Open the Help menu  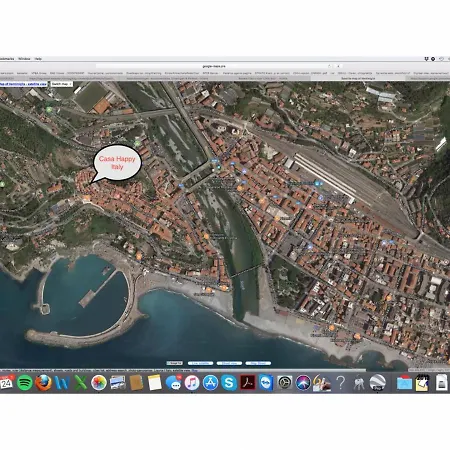pos(38,59)
